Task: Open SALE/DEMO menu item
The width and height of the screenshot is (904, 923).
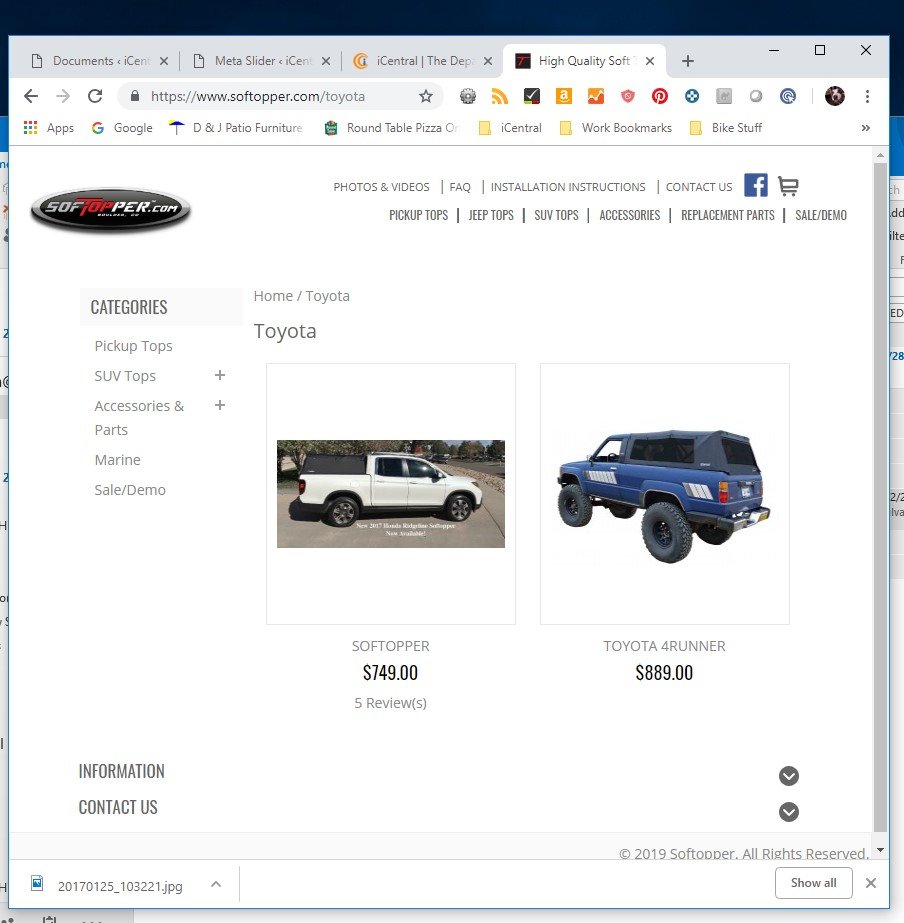Action: click(x=821, y=215)
